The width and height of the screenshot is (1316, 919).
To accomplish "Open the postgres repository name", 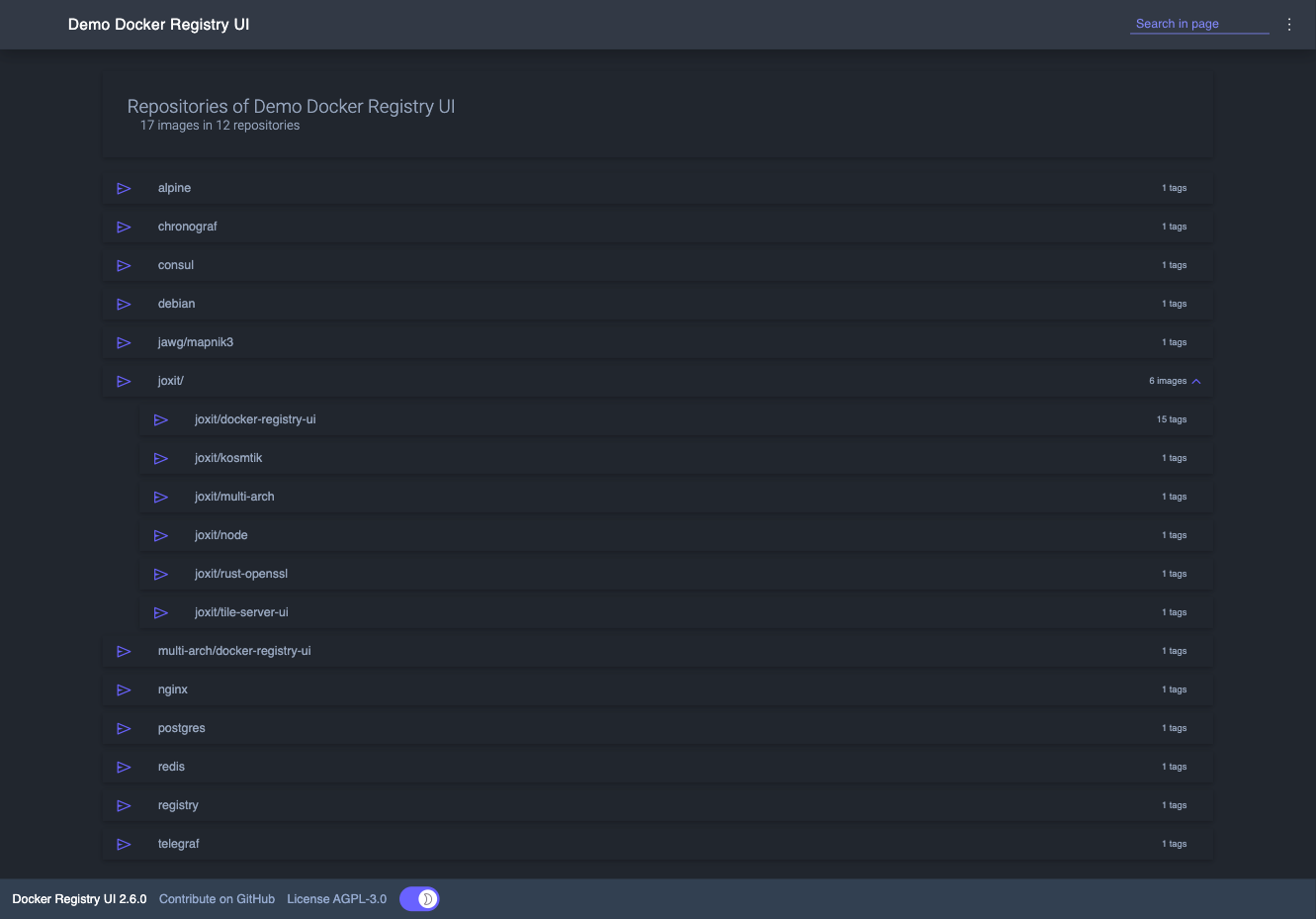I will click(182, 728).
